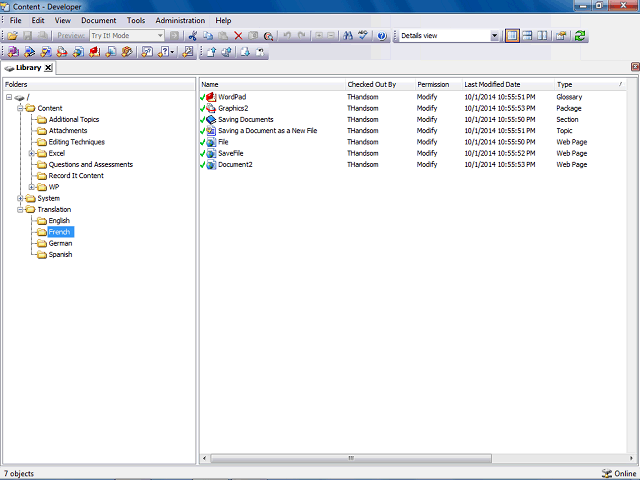Select the German folder
640x480 pixels.
tap(60, 243)
